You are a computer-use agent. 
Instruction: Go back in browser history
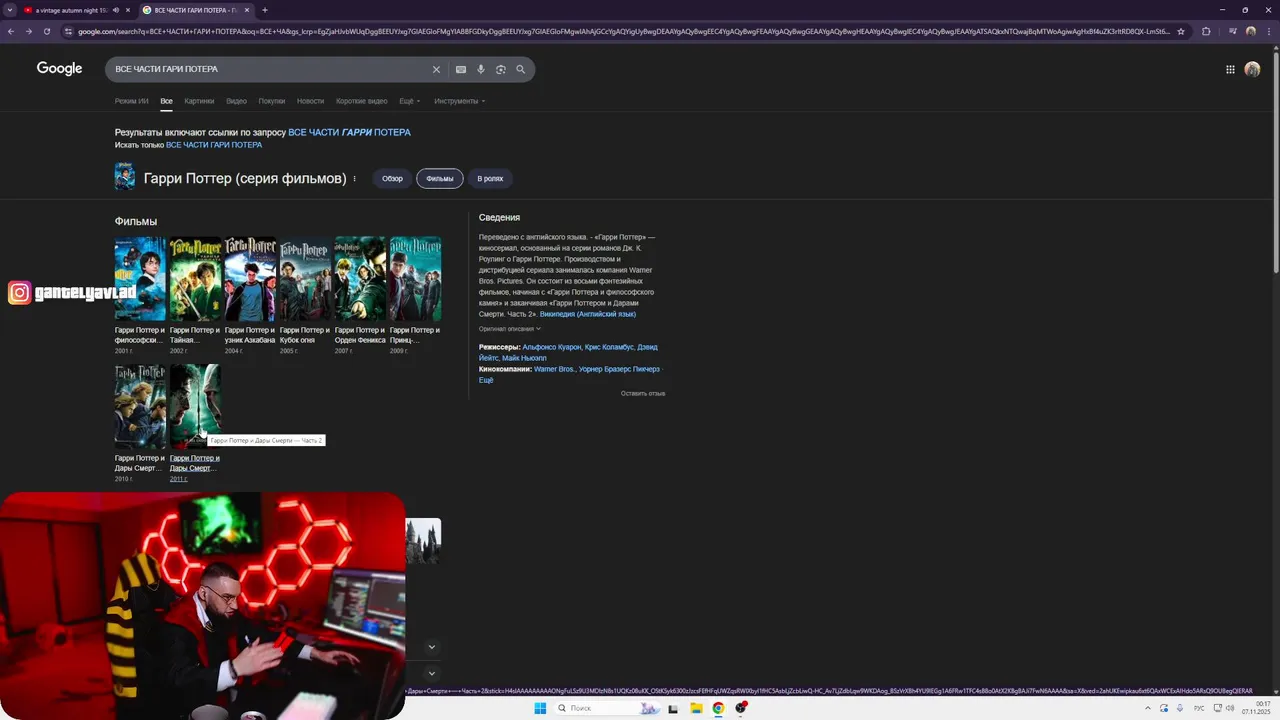click(11, 31)
